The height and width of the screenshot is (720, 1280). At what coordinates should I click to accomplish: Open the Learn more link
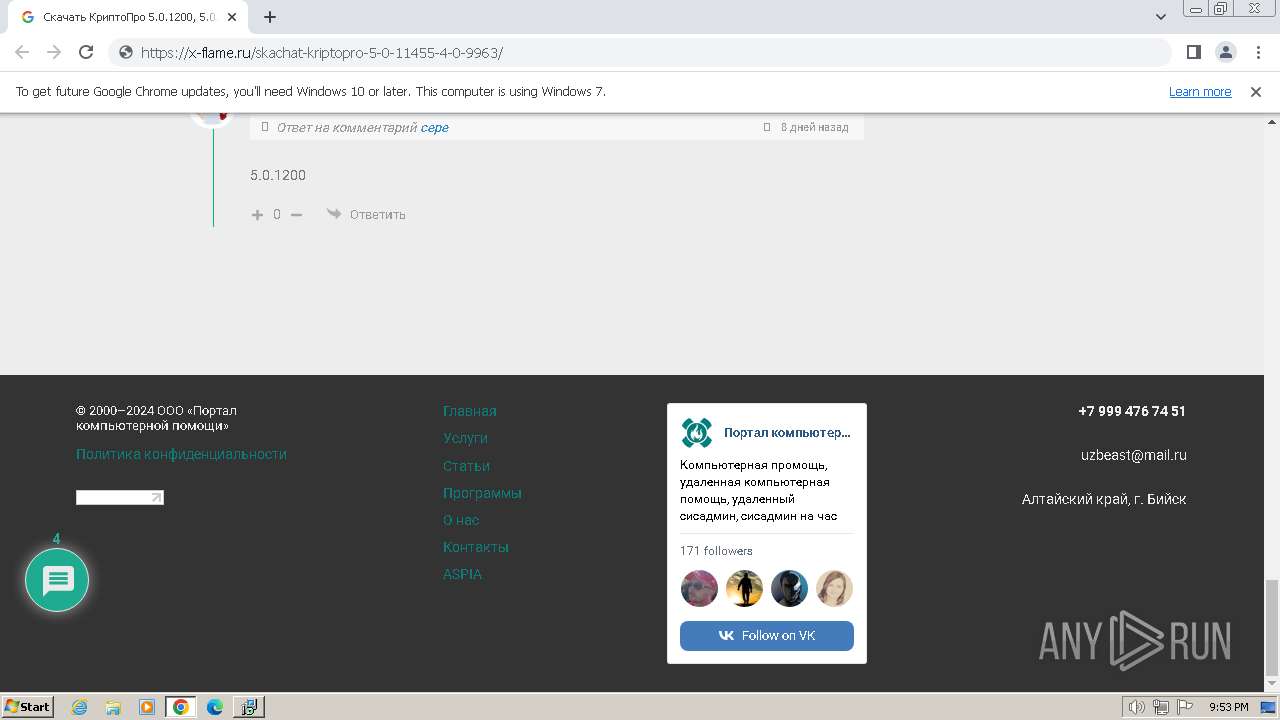click(x=1200, y=91)
